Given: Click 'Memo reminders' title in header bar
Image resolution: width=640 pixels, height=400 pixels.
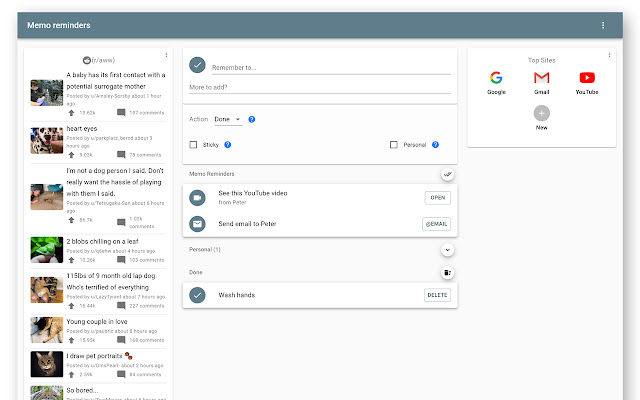Looking at the screenshot, I should pos(59,25).
